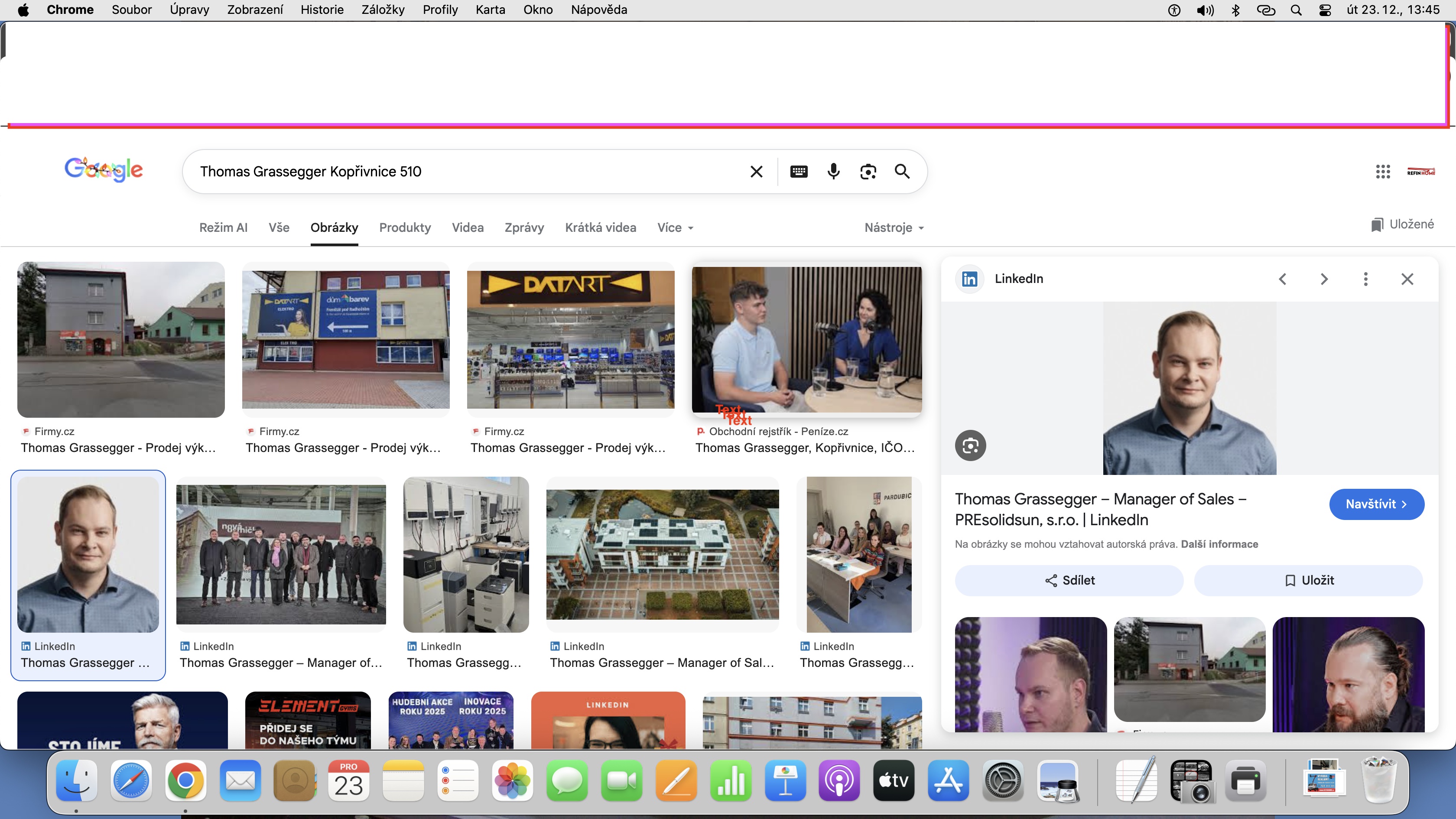Switch to the Krátká videa tab
1456x819 pixels.
(600, 228)
